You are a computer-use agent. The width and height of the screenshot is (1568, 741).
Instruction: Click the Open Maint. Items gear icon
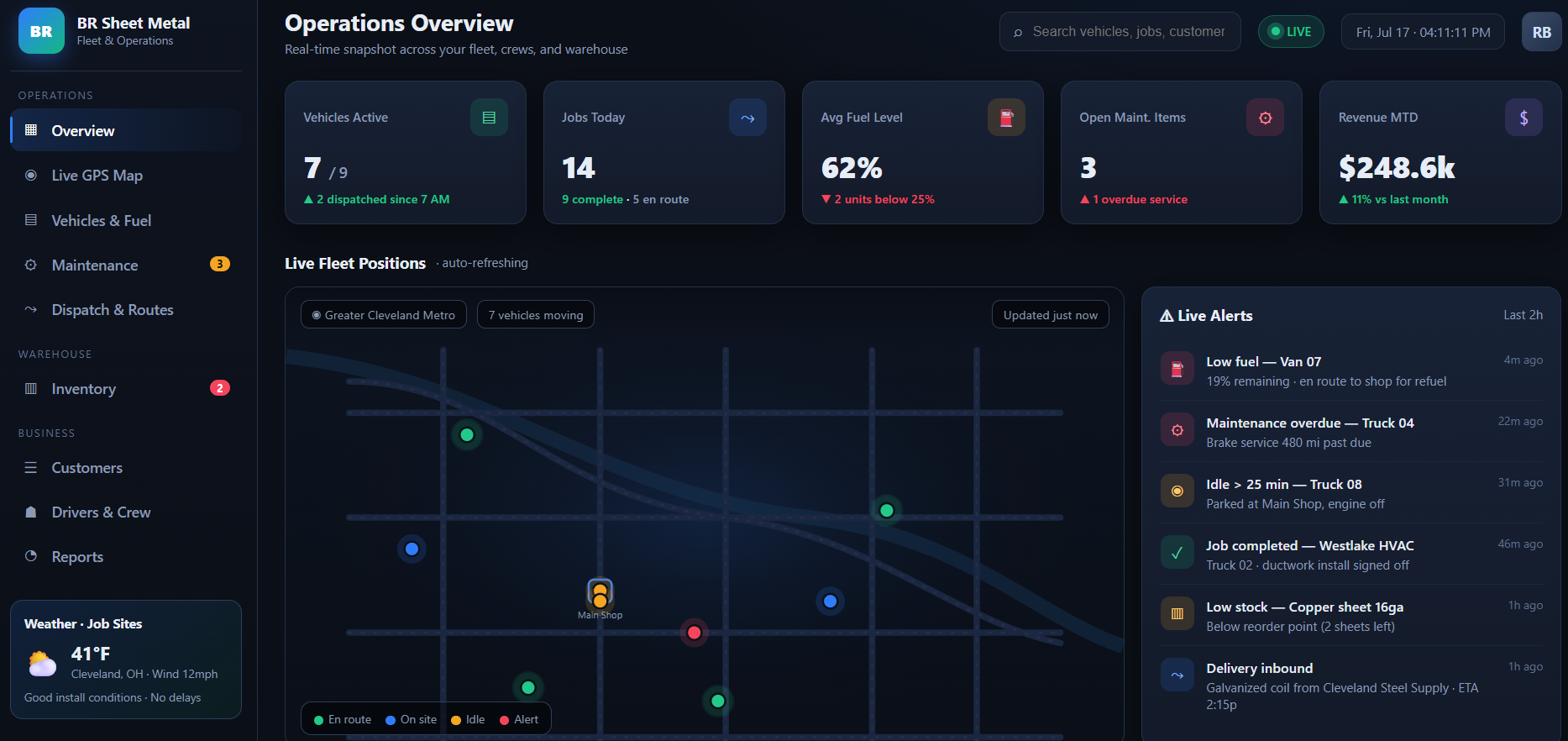point(1265,118)
